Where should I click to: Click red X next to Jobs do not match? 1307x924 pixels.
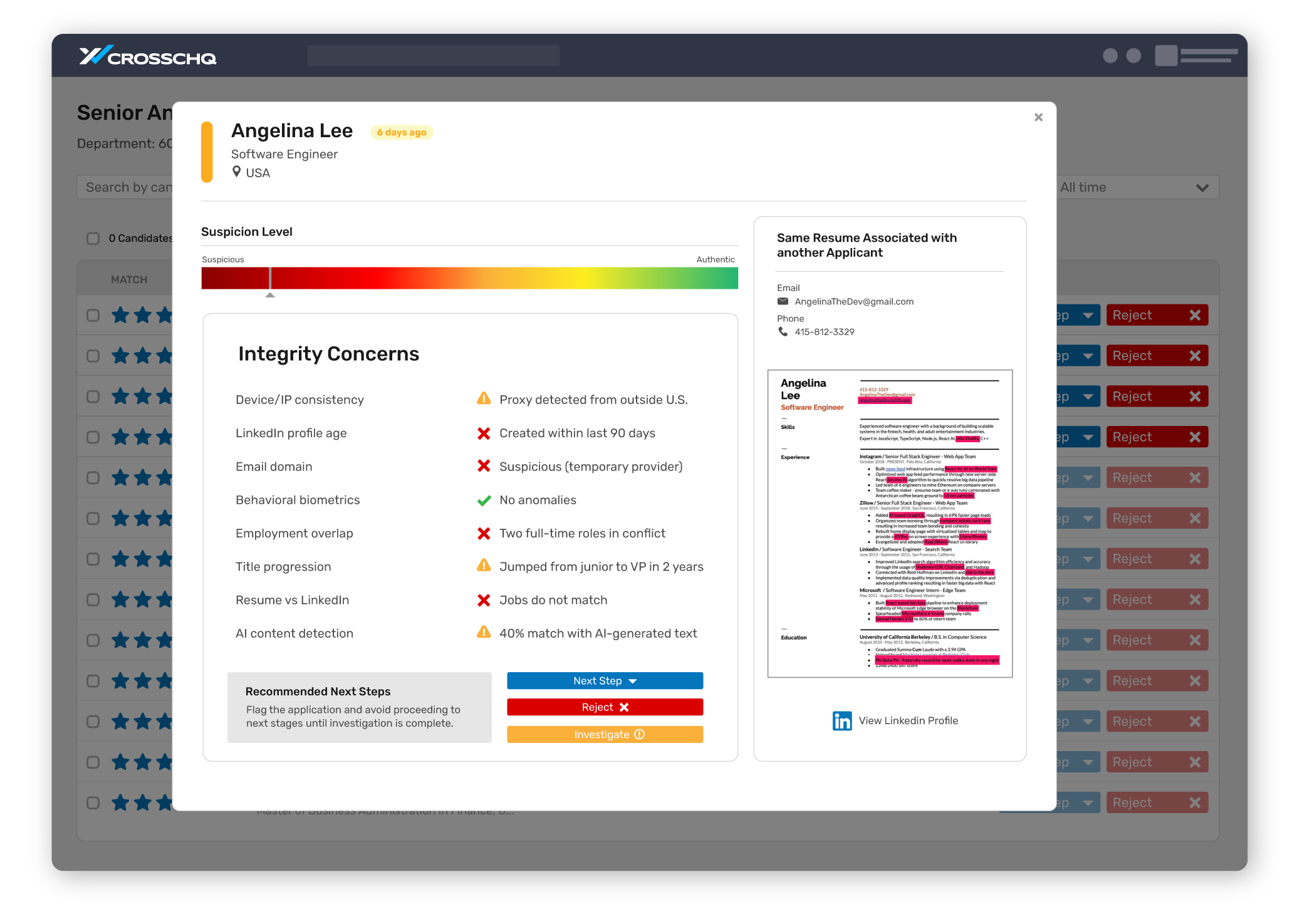484,600
